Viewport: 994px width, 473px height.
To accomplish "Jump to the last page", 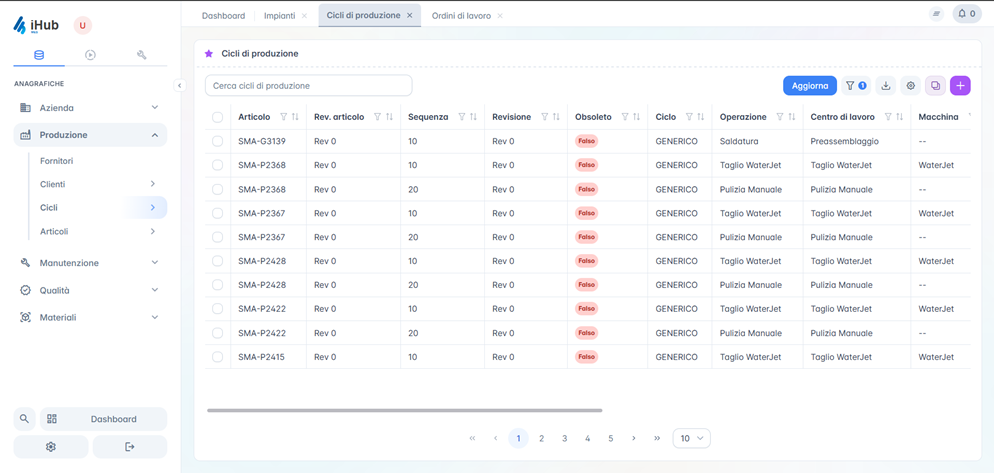I will click(x=657, y=438).
